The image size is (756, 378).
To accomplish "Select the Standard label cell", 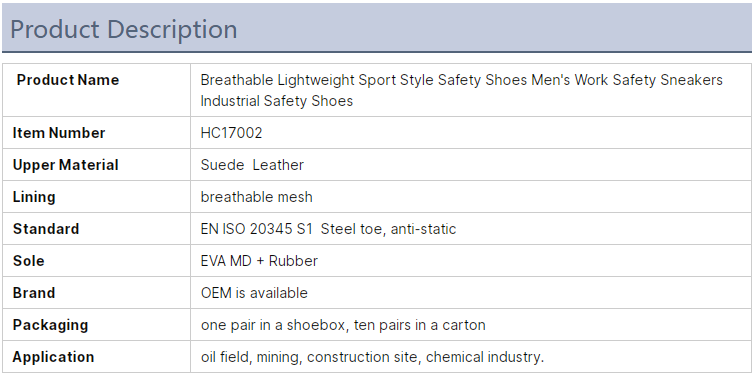I will pyautogui.click(x=96, y=229).
